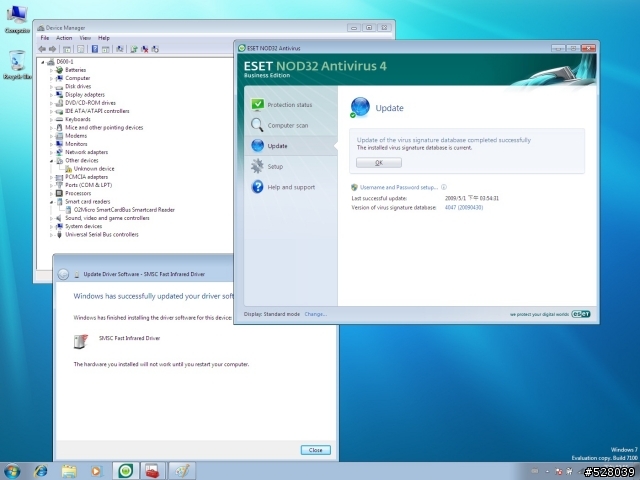The image size is (640, 480).
Task: Expand the Display adapters node
Action: 51,95
